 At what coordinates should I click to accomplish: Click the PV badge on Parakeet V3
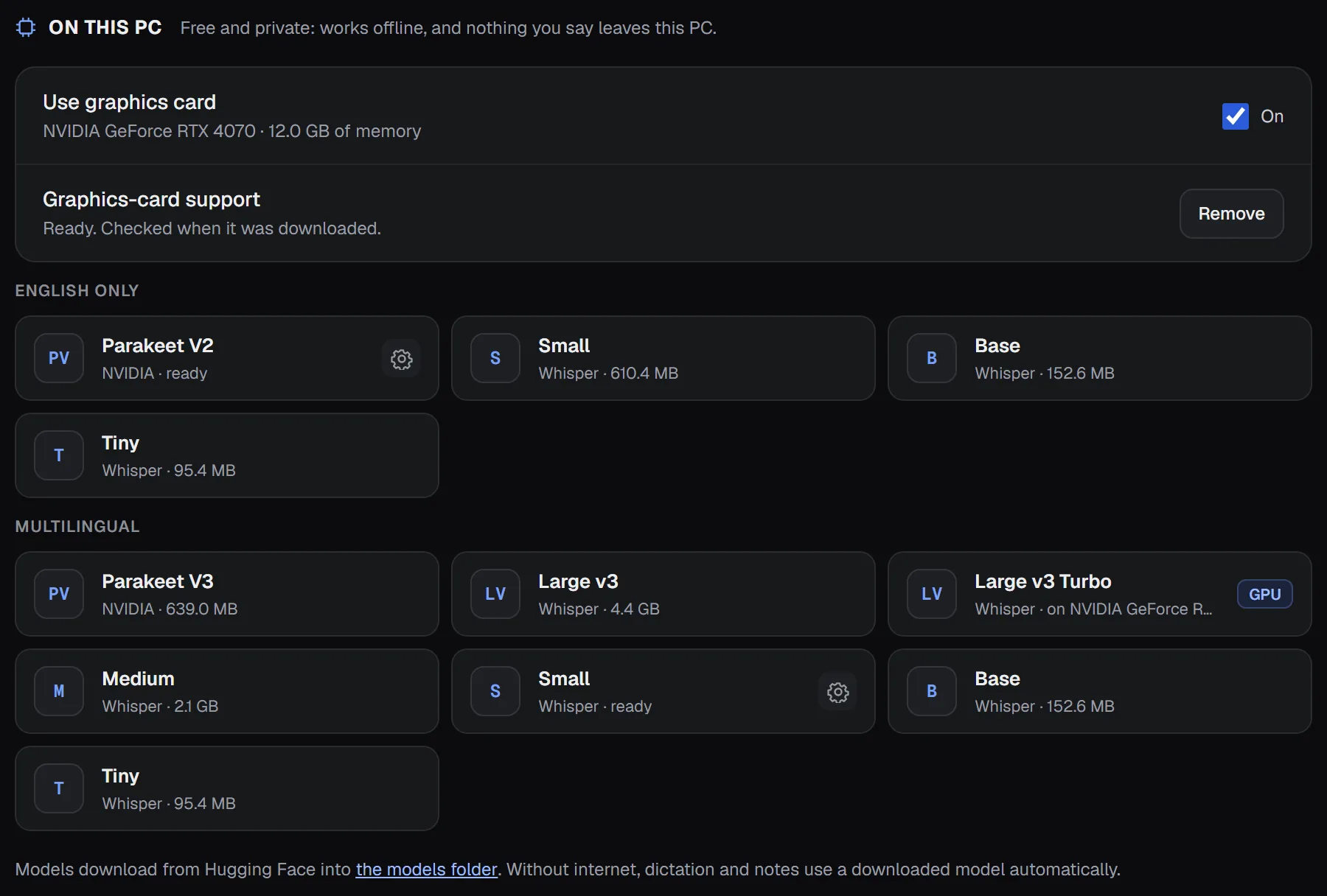[x=59, y=594]
